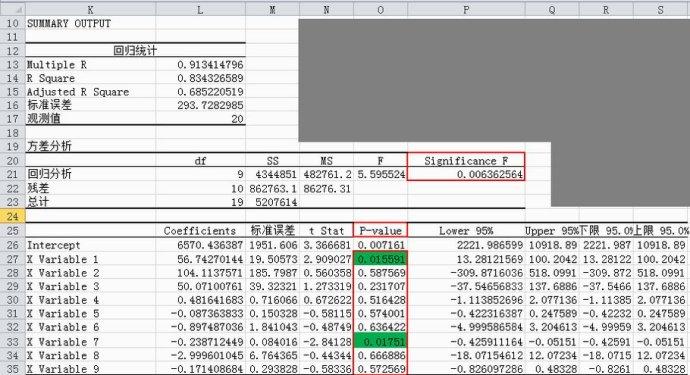The height and width of the screenshot is (375, 690).
Task: Click the 总计 row label
Action: 91,202
